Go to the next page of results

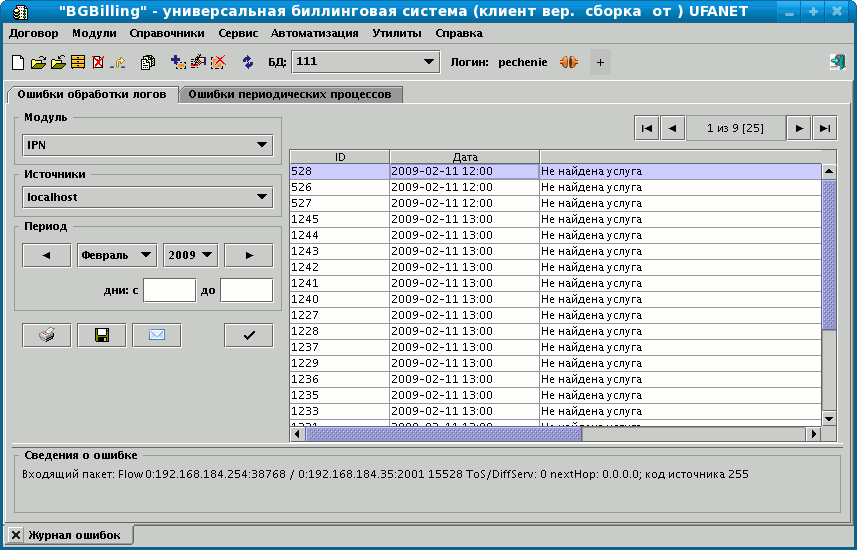coord(798,128)
